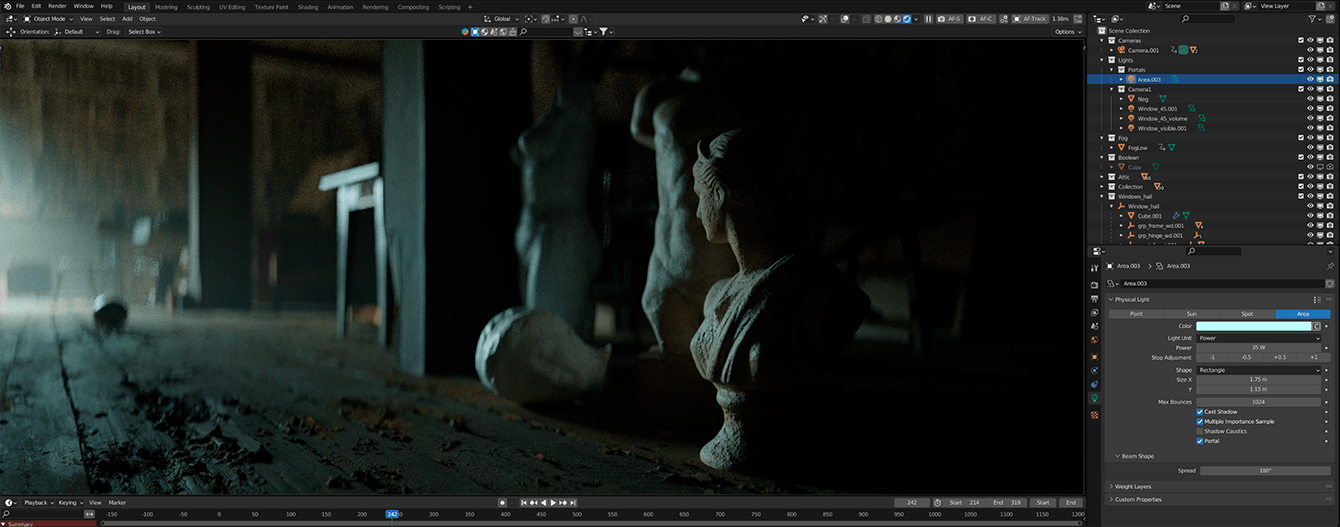Click the +0.5 Stop Adjustment button
The image size is (1340, 527).
pos(1279,357)
